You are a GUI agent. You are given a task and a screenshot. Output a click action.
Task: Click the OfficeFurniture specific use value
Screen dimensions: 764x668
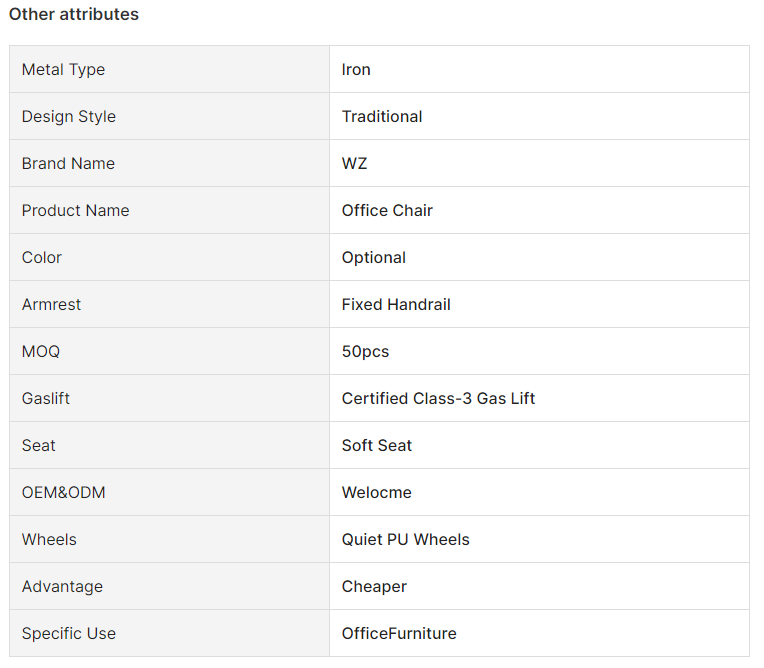tap(399, 633)
